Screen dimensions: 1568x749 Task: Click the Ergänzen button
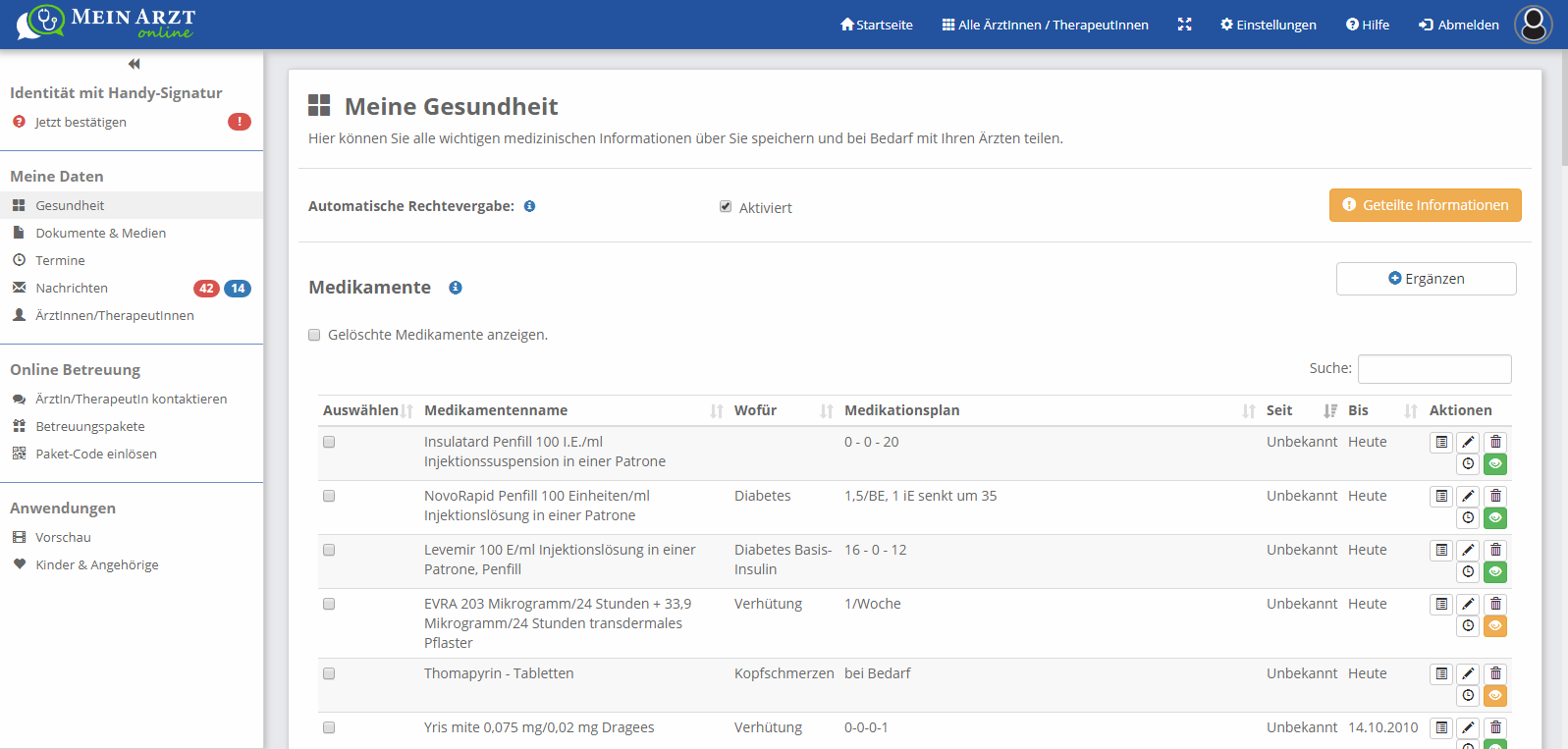(1427, 279)
